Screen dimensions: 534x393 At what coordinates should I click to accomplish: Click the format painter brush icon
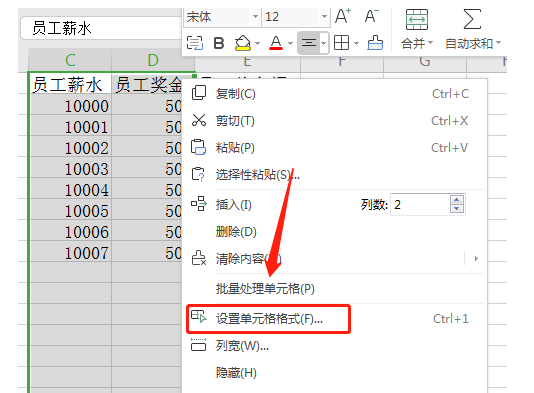(375, 43)
